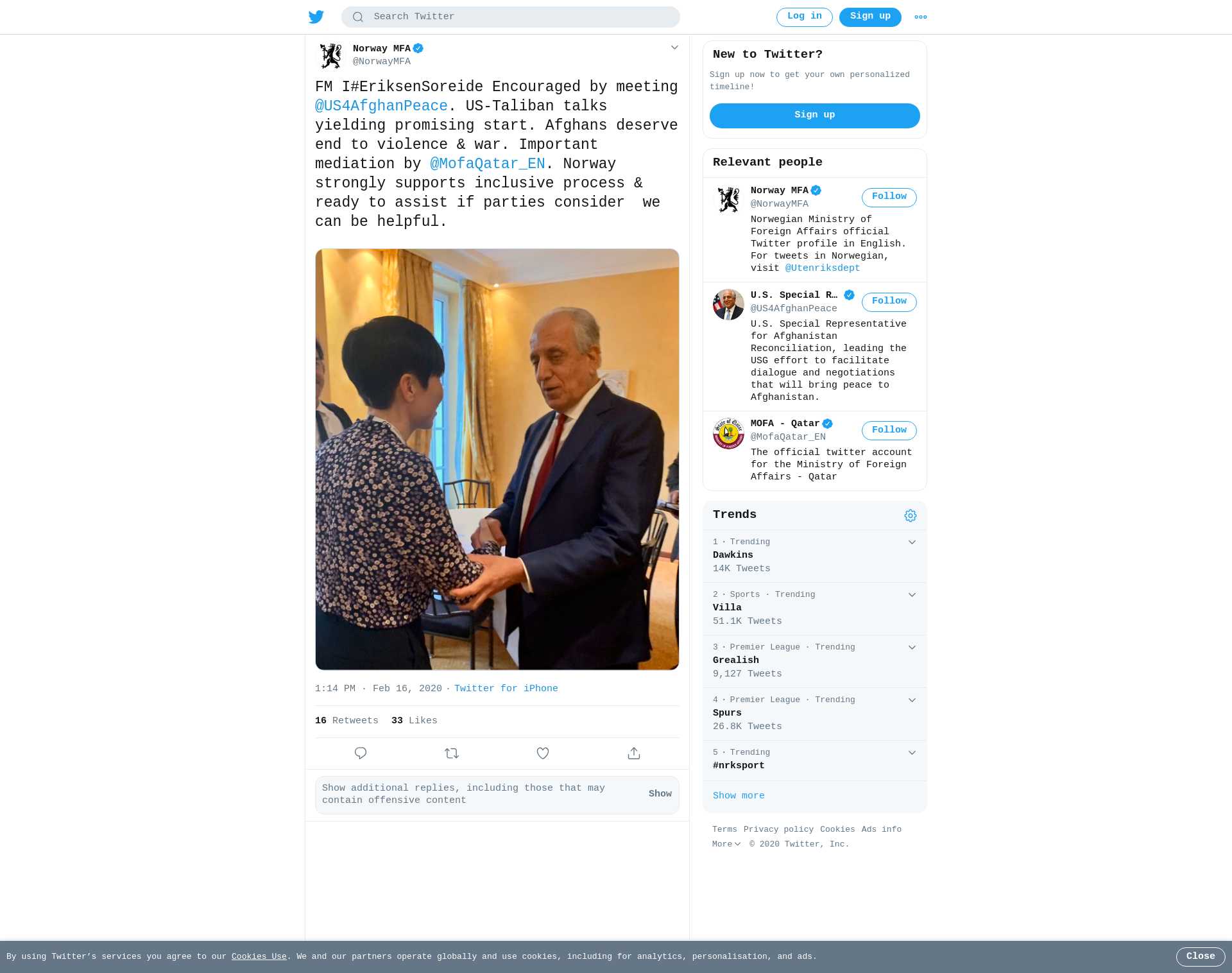Like the tweet with the heart icon
The width and height of the screenshot is (1232, 973).
pyautogui.click(x=543, y=753)
